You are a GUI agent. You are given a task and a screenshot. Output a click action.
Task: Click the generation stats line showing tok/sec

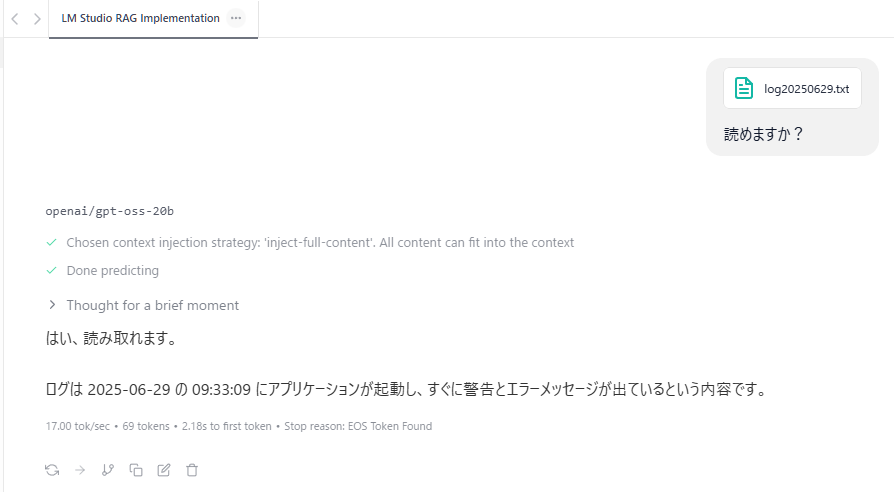(239, 426)
